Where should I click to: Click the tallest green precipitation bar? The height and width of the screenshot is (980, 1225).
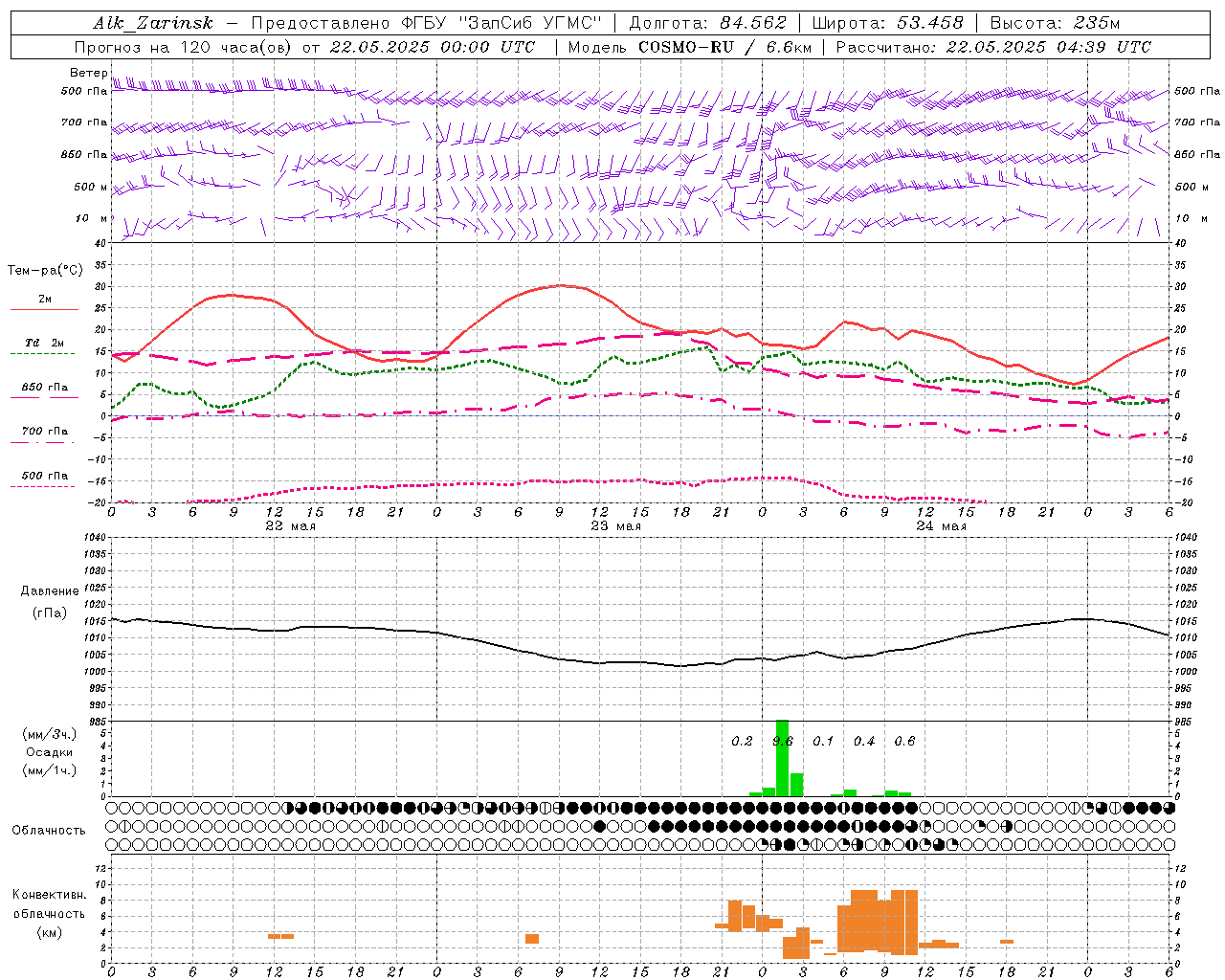782,758
